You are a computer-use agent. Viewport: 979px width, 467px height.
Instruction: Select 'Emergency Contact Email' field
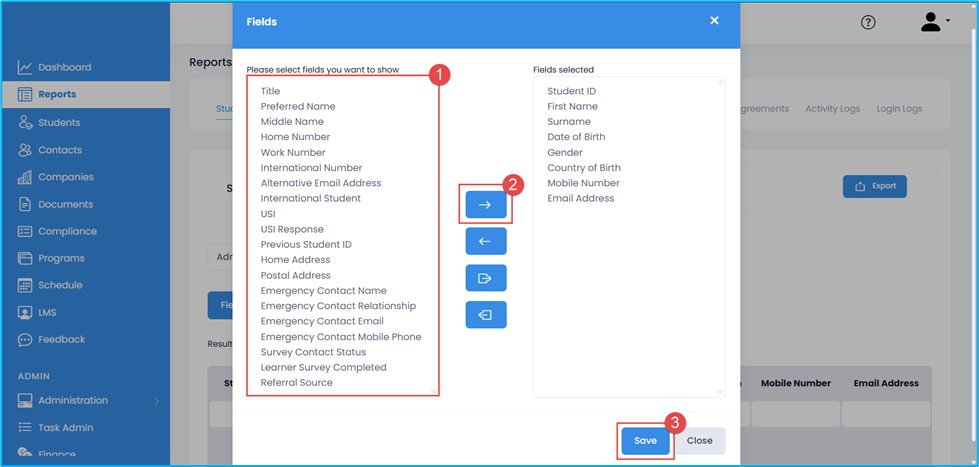pos(321,321)
